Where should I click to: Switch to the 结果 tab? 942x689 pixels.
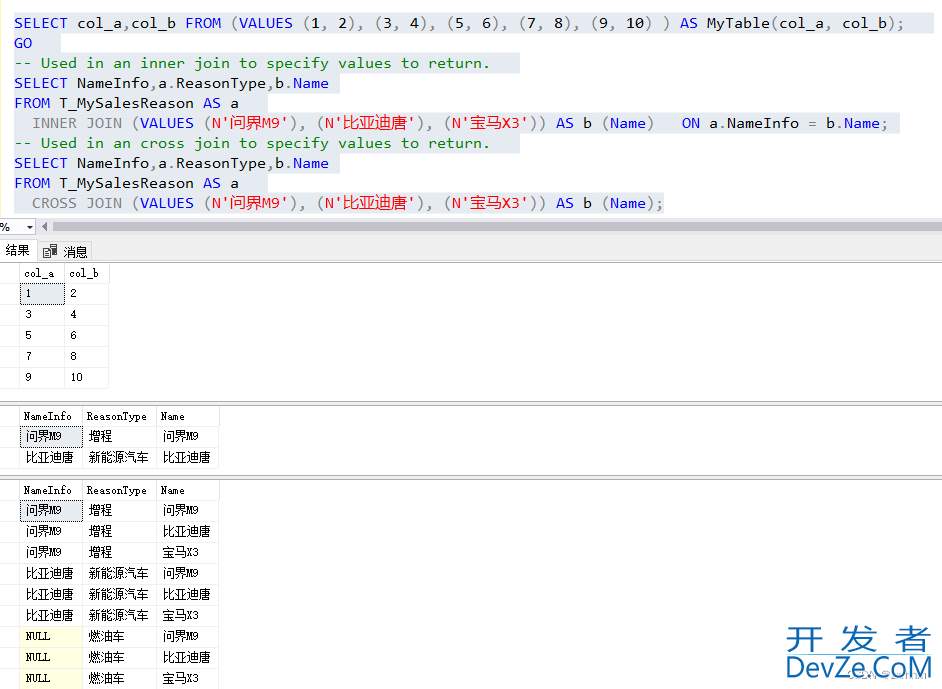click(17, 250)
